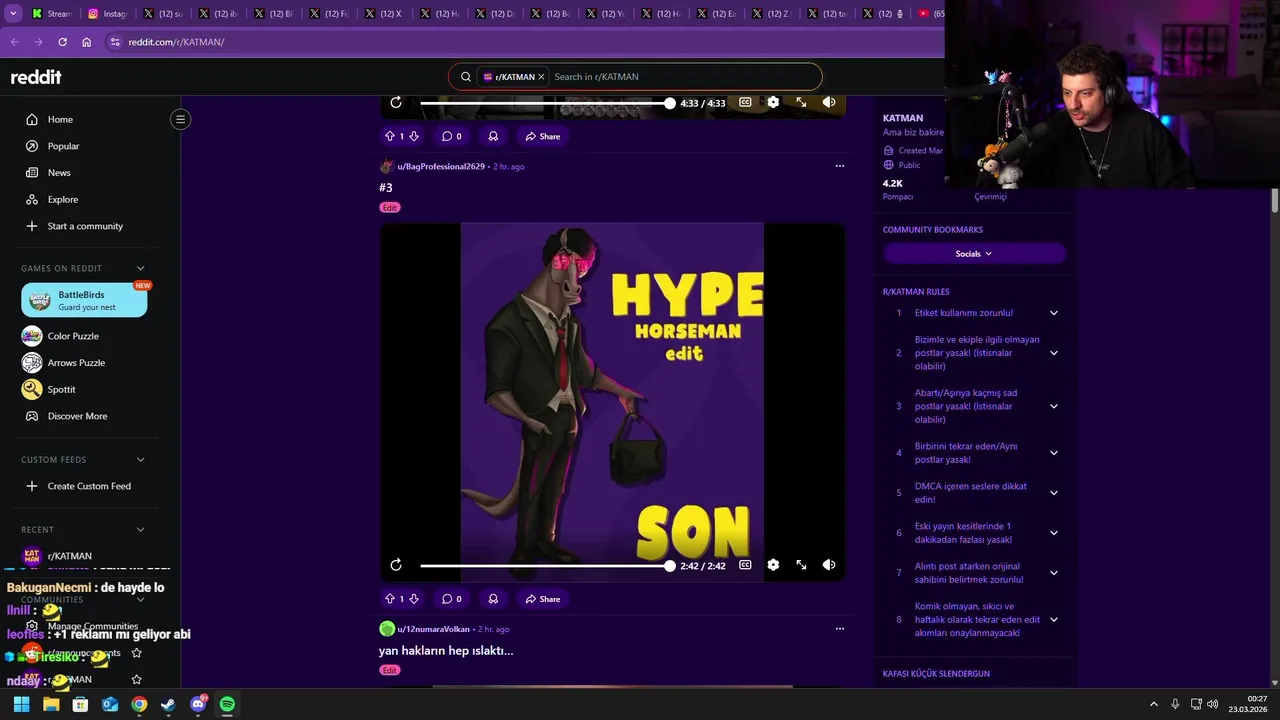
Task: Make the 4:33 video fullscreen
Action: pyautogui.click(x=801, y=102)
